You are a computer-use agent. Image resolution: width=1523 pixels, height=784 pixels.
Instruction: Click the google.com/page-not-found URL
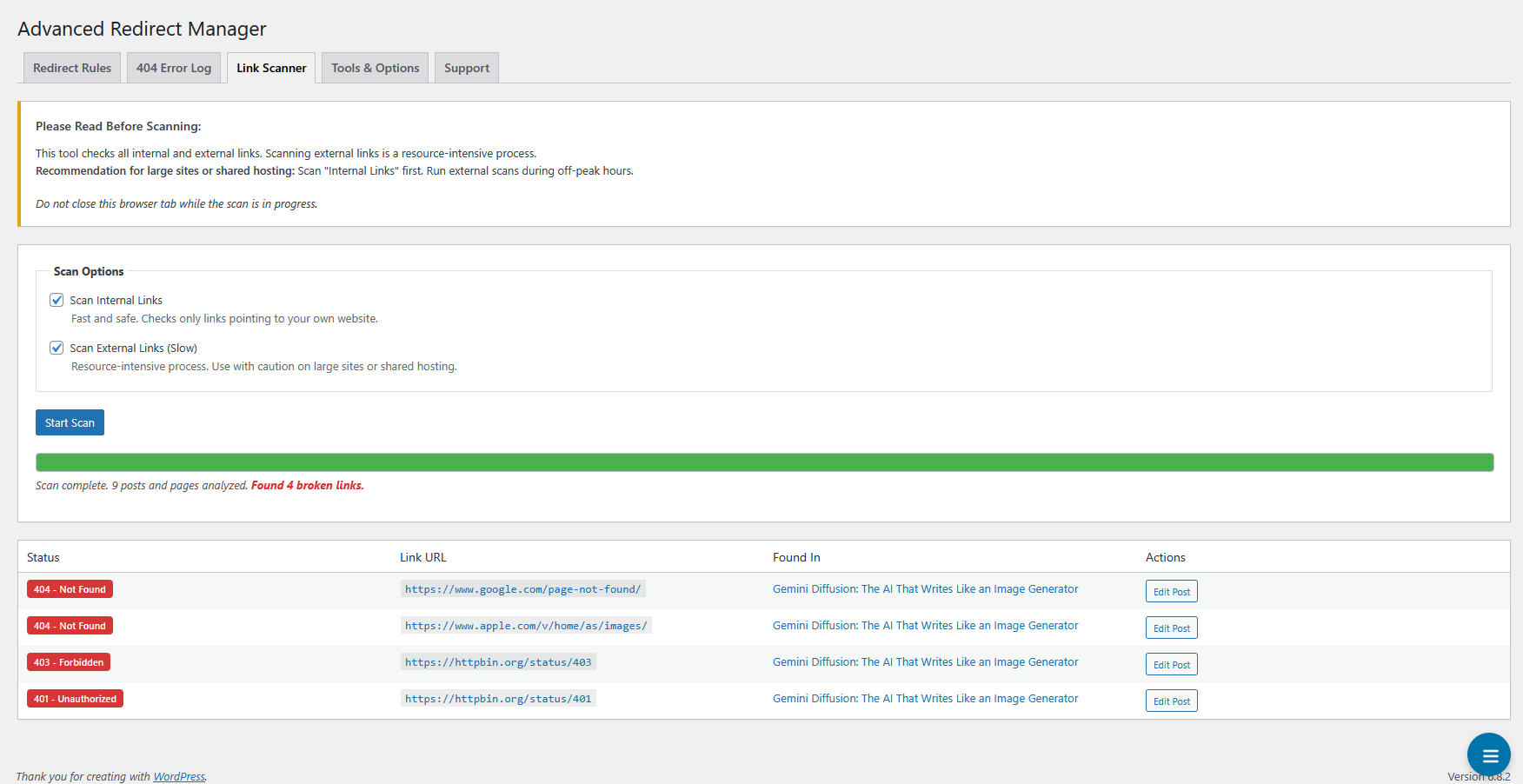coord(522,589)
